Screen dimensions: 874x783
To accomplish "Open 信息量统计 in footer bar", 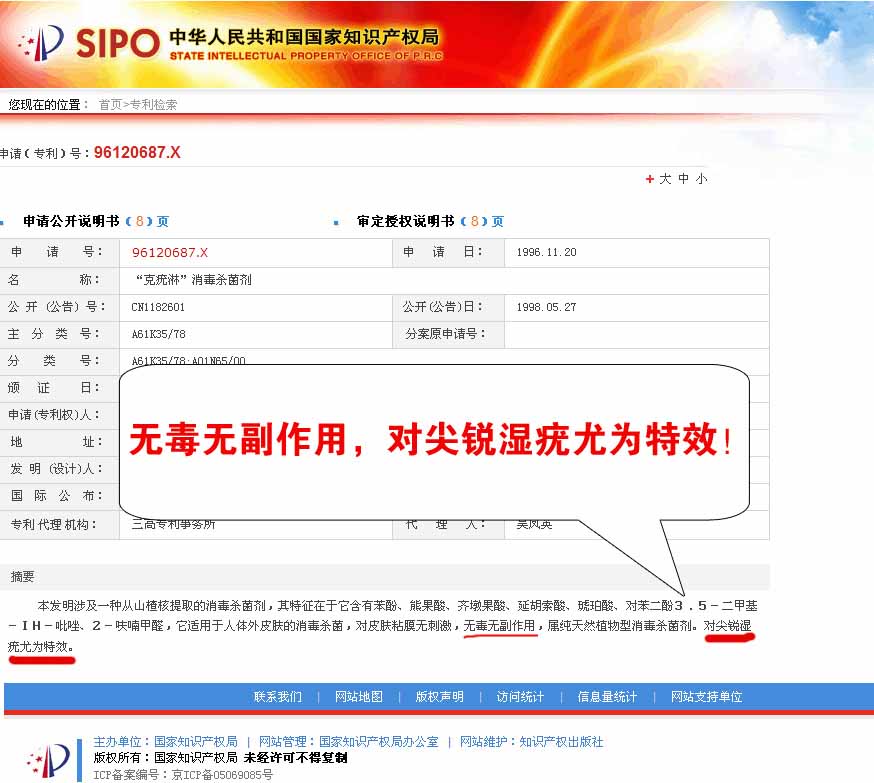I will [607, 697].
